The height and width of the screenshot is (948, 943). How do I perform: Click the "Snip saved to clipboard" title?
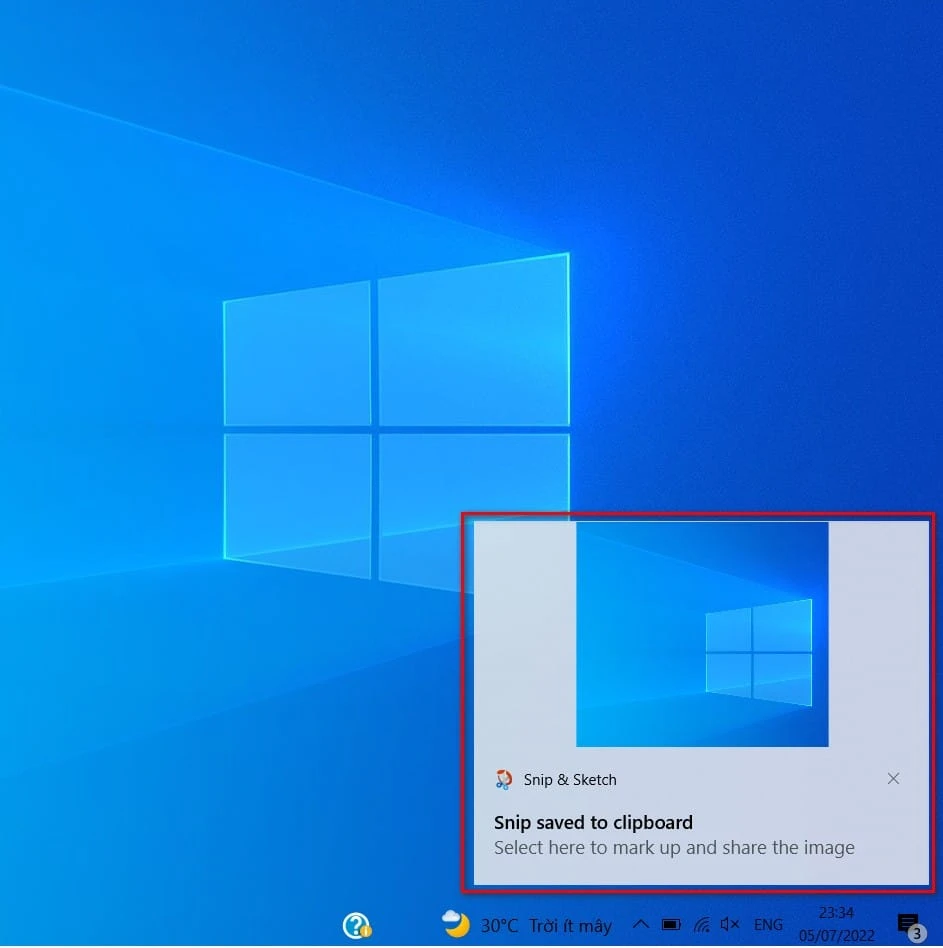click(593, 823)
